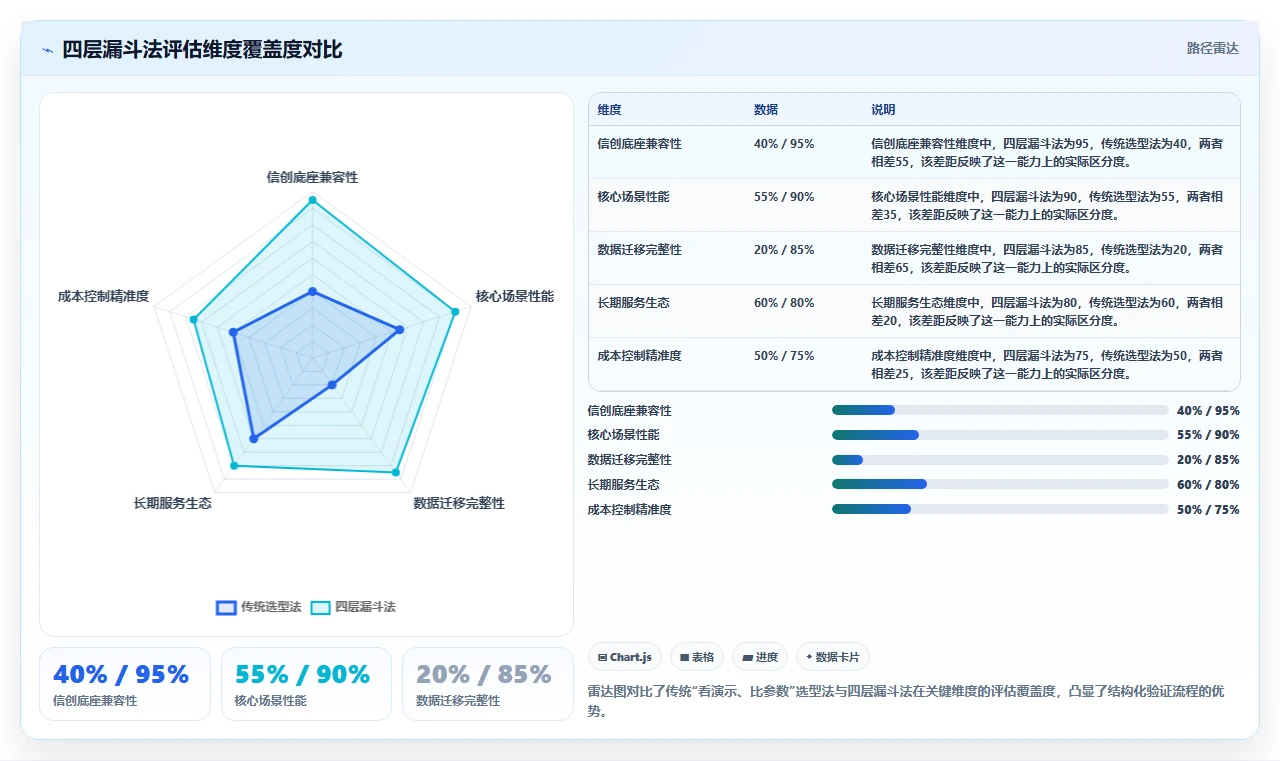Image resolution: width=1280 pixels, height=761 pixels.
Task: Click the 表格 tag icon
Action: (x=684, y=657)
